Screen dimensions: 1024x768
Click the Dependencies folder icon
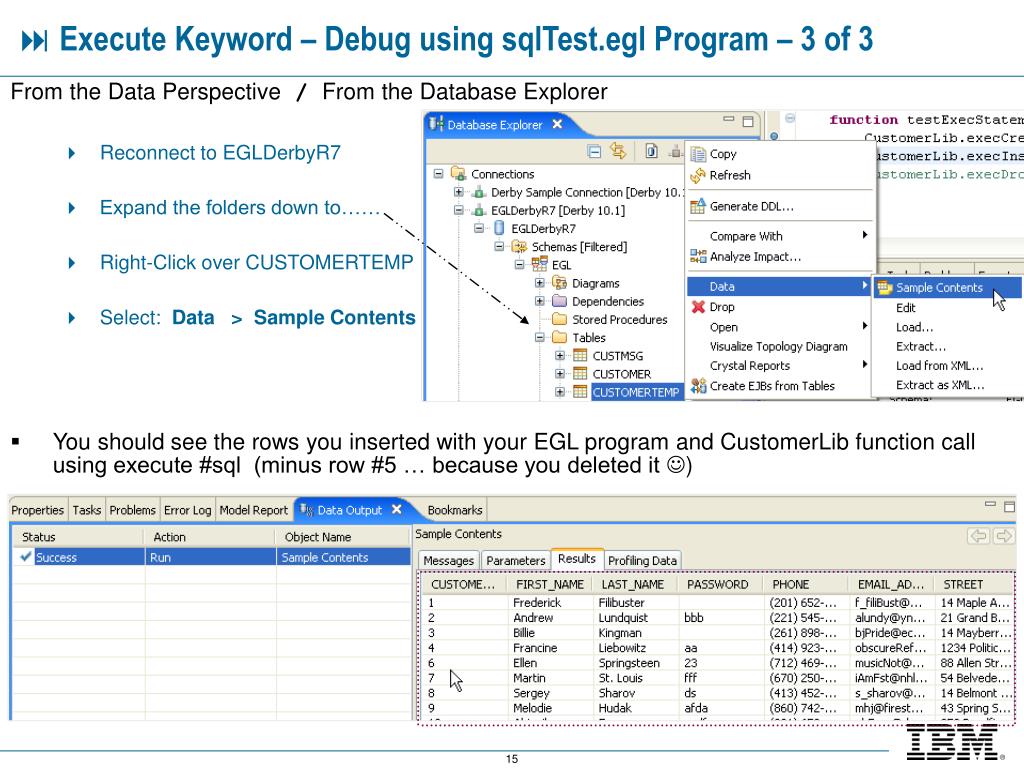560,301
